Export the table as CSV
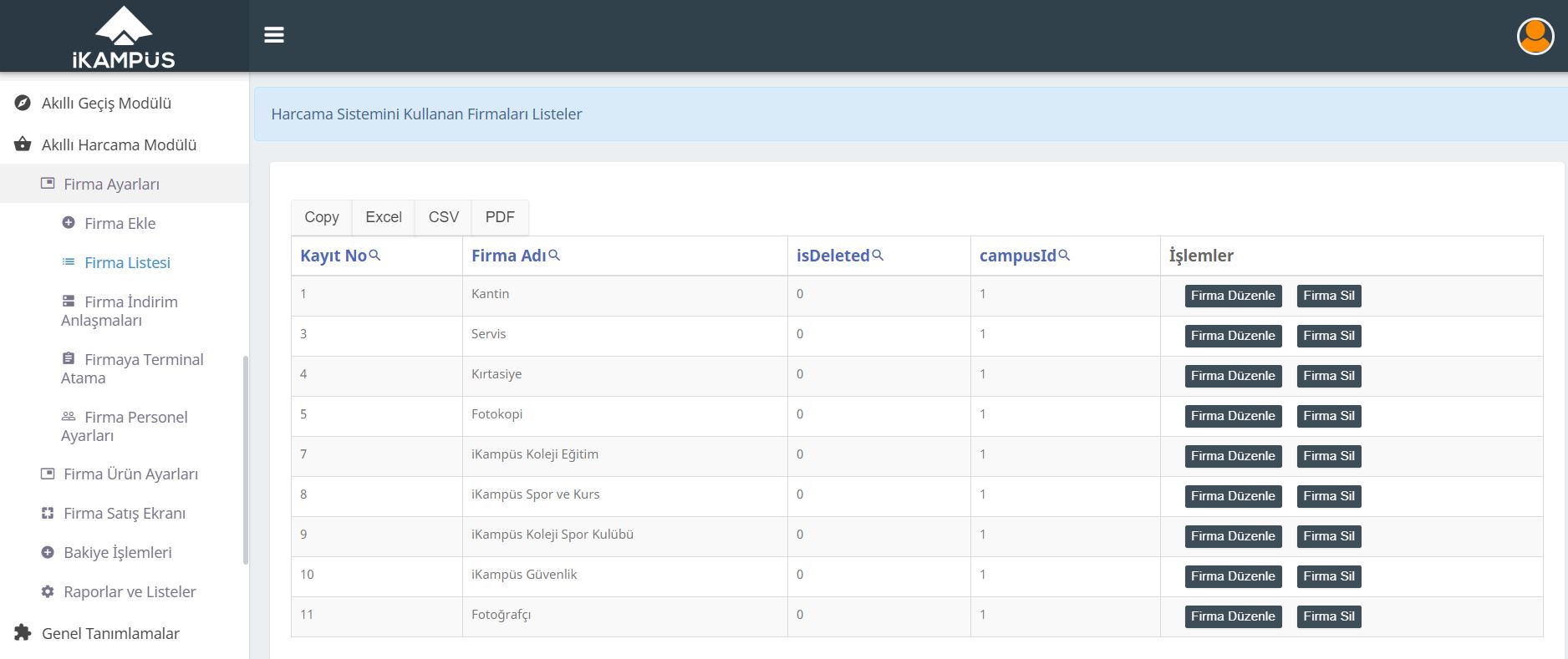This screenshot has height=659, width=1568. point(444,217)
